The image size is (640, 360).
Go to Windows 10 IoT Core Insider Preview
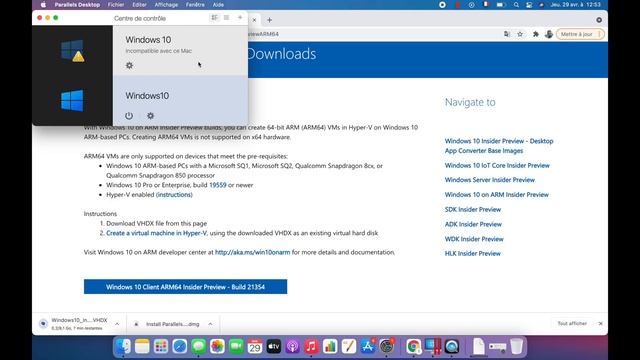[x=497, y=165]
